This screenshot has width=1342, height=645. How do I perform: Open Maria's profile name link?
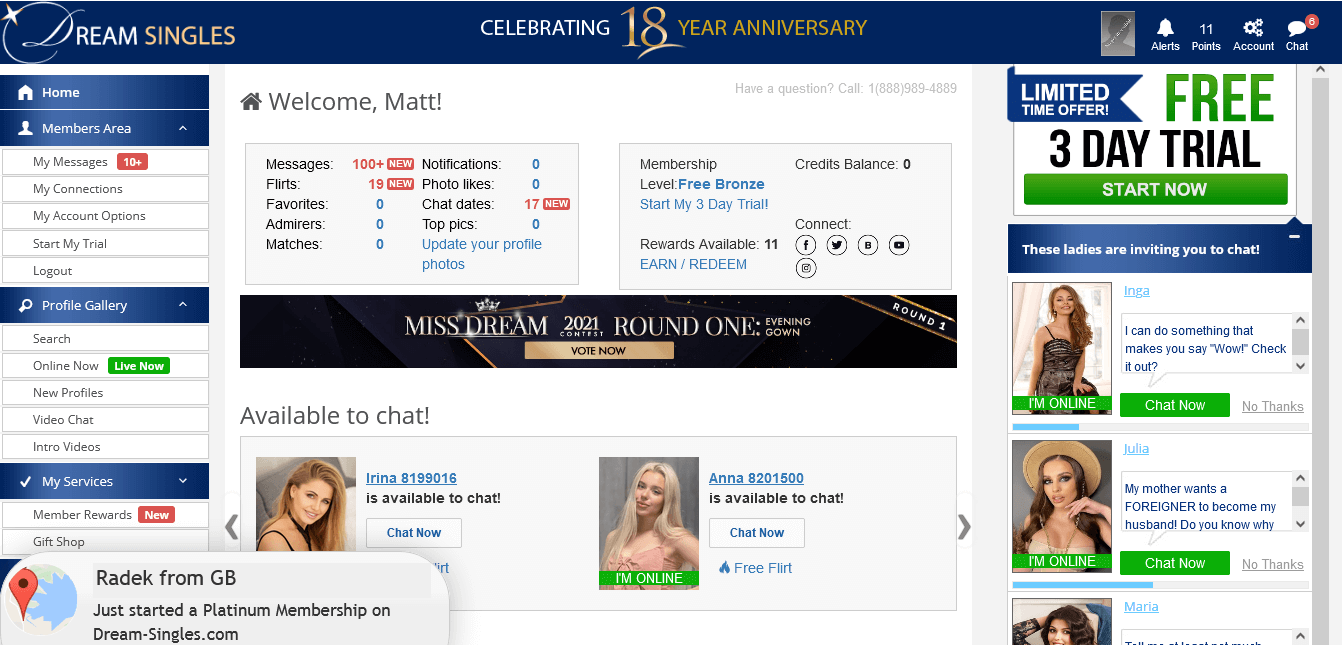[1141, 607]
